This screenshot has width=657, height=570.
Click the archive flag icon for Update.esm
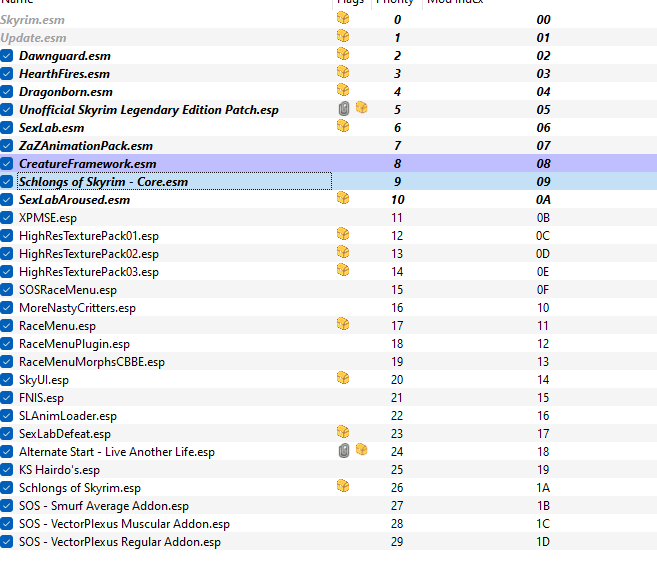click(x=343, y=36)
